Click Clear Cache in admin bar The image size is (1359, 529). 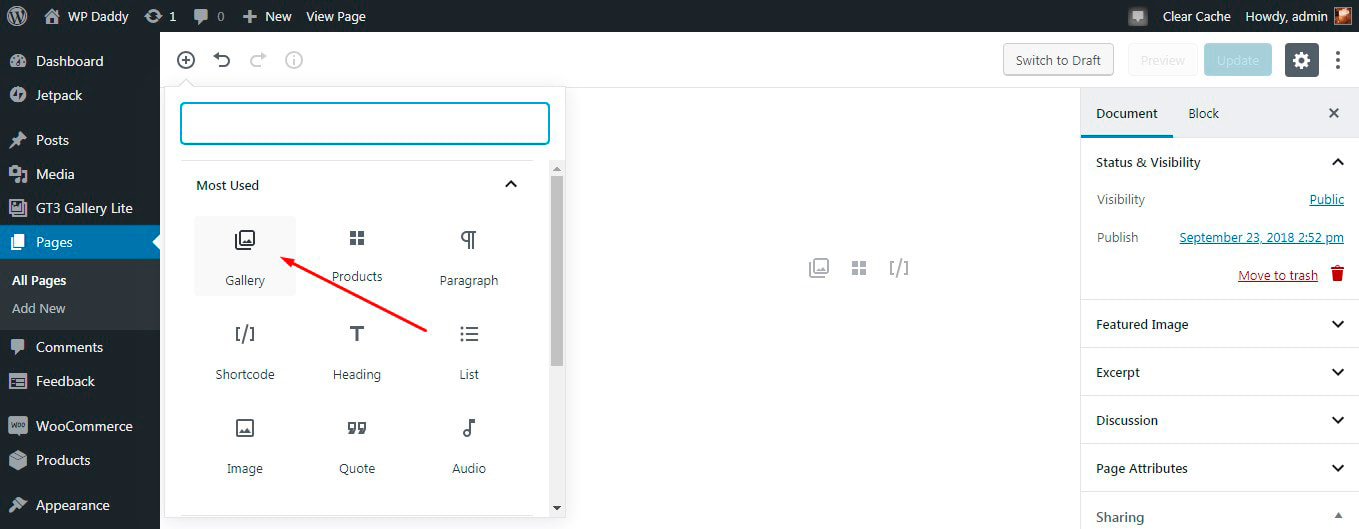click(1196, 16)
